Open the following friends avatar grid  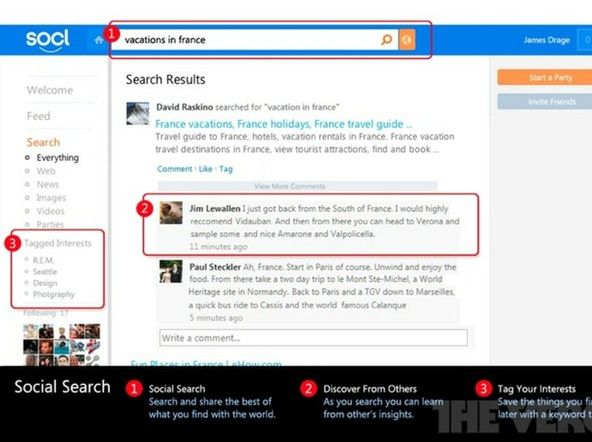[62, 345]
